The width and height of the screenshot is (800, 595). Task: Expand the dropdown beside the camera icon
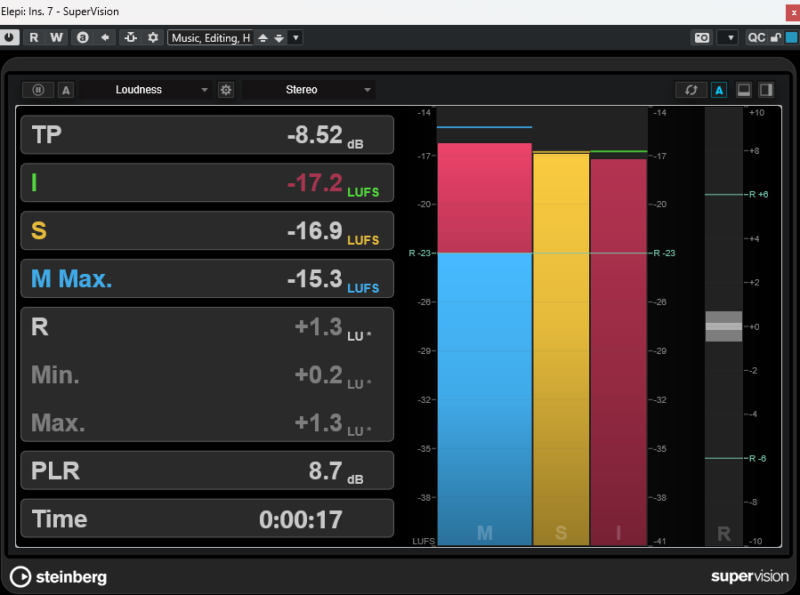tap(730, 38)
